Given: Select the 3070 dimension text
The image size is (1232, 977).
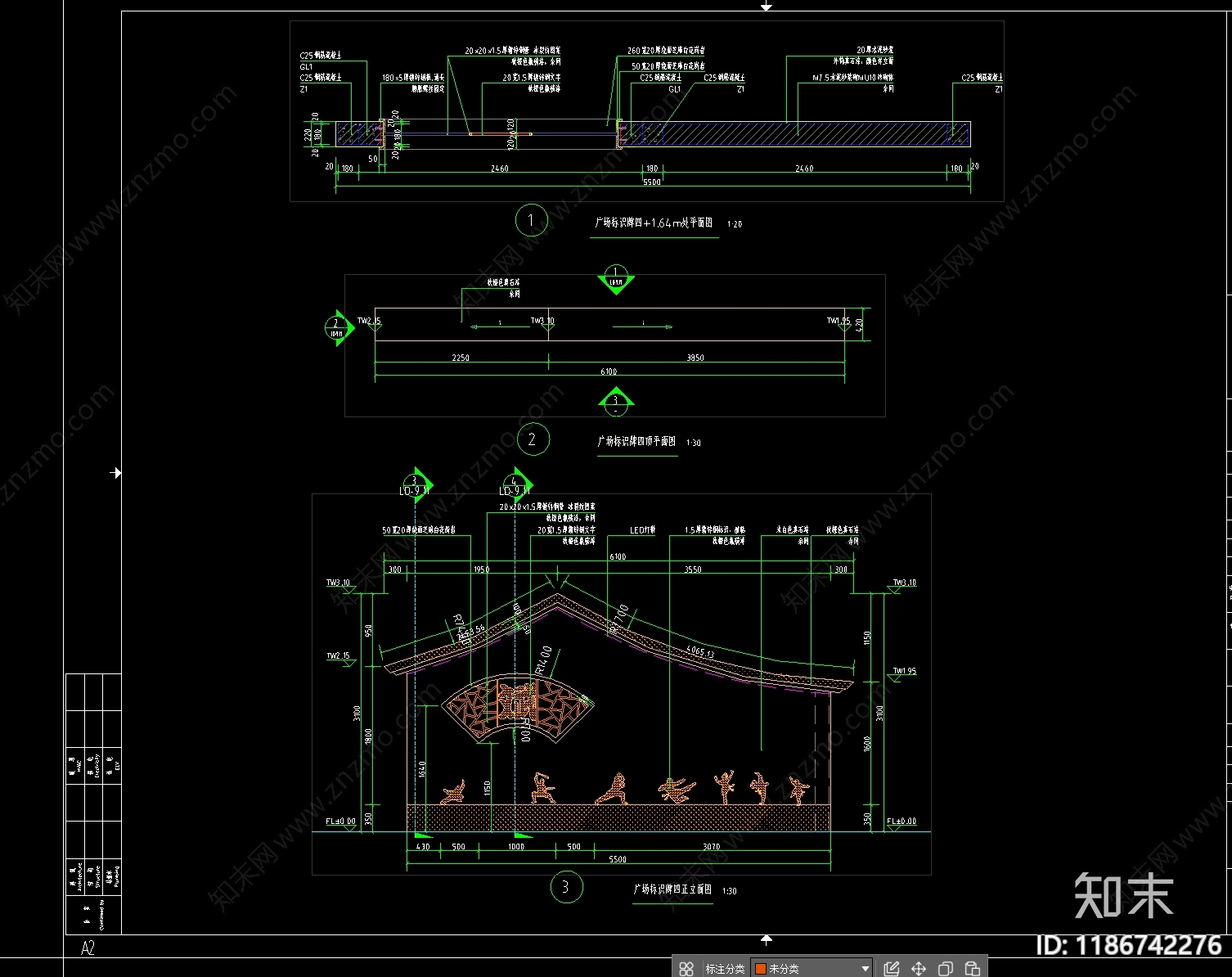Looking at the screenshot, I should tap(711, 847).
